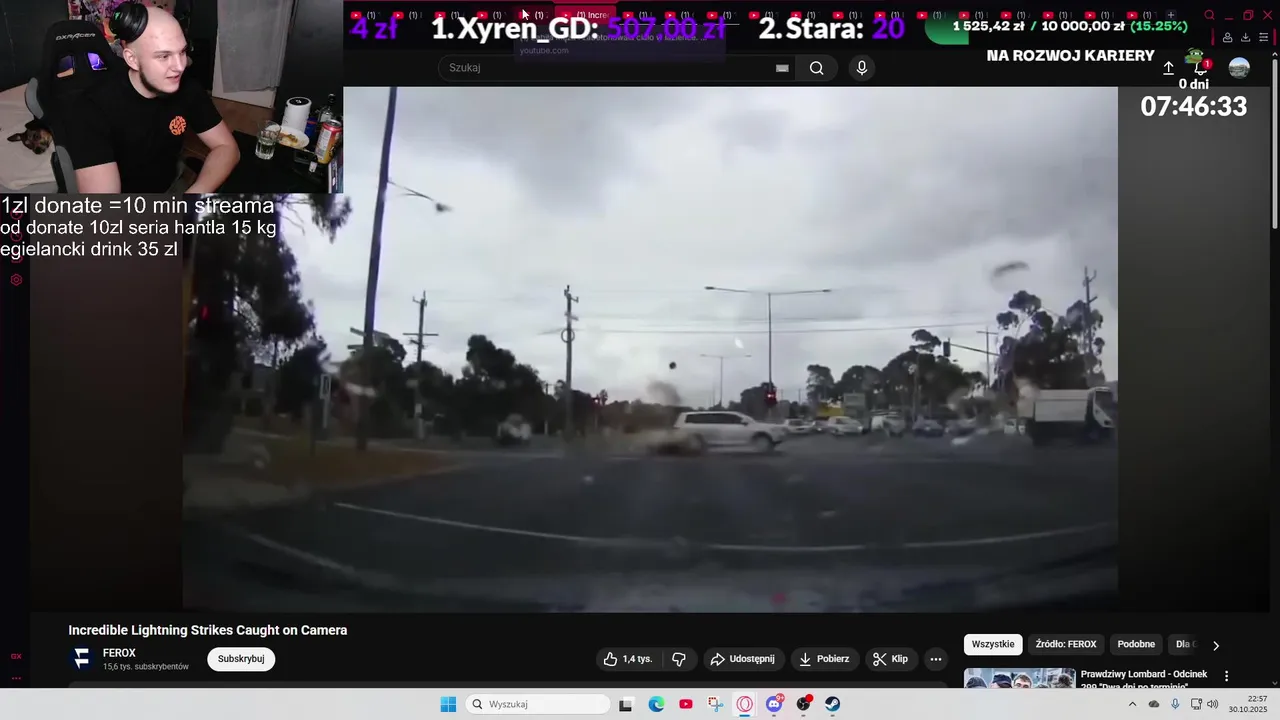
Task: Open Steam from taskbar
Action: coord(832,704)
